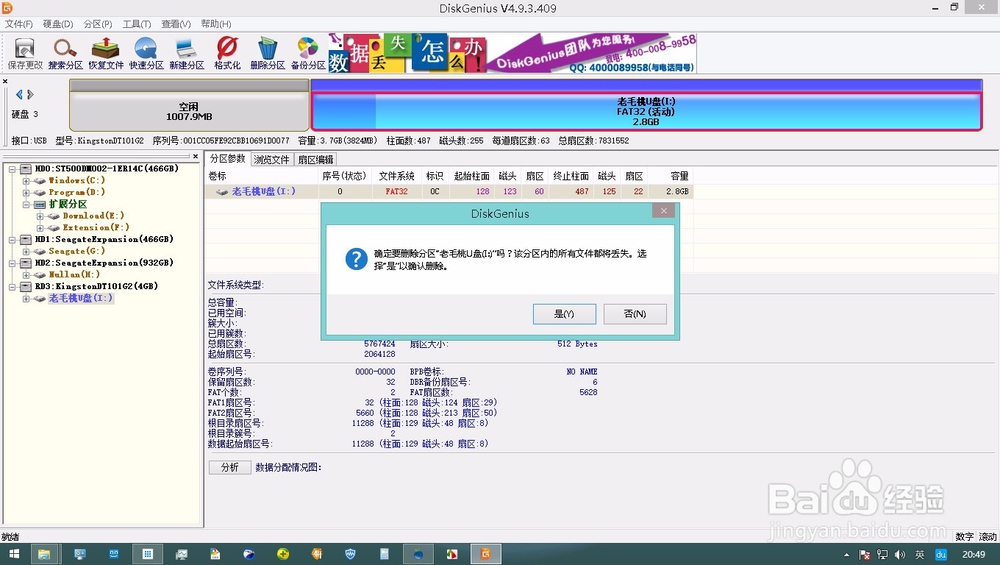
Task: Launch the 快速分区 quick partition tool
Action: coord(146,54)
